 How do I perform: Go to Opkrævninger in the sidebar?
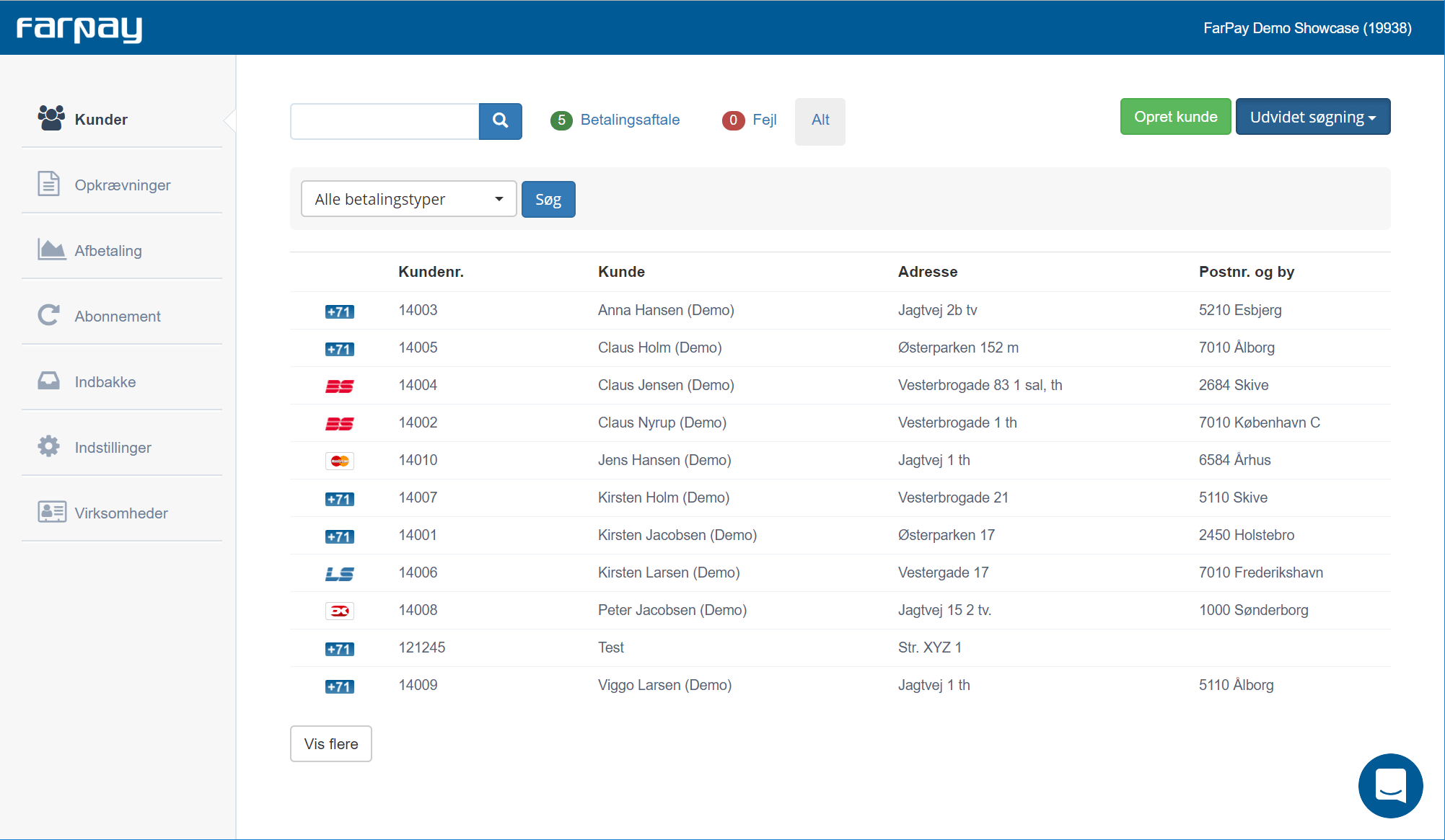pos(122,185)
